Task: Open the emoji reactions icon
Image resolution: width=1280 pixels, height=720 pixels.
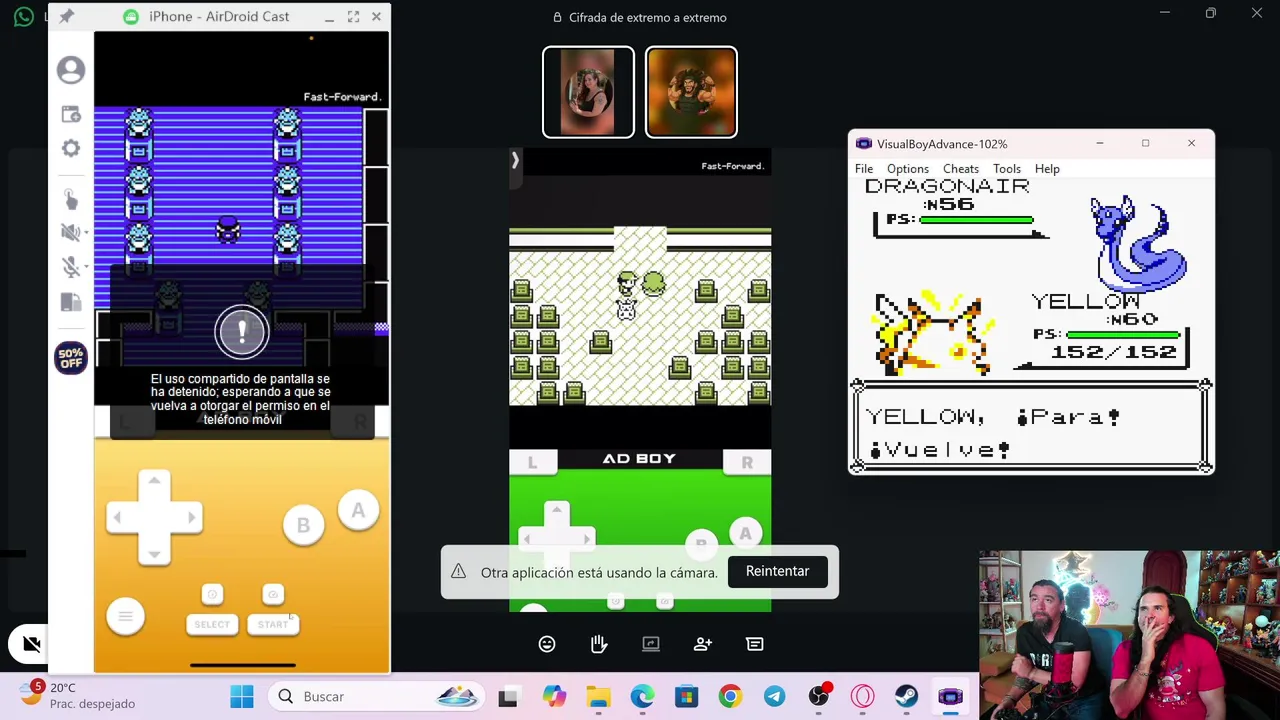Action: point(547,644)
